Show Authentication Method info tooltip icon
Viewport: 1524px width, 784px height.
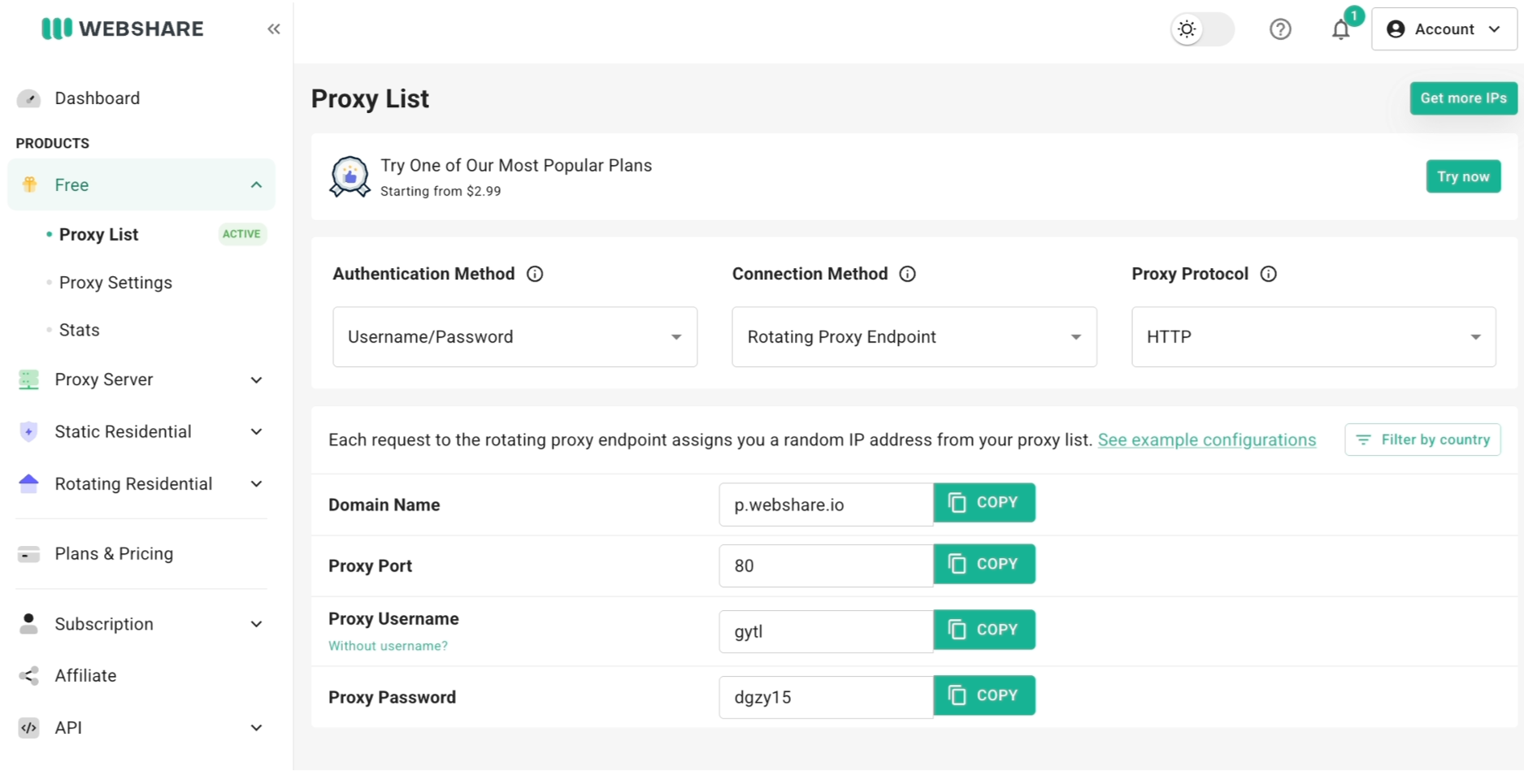(x=535, y=274)
